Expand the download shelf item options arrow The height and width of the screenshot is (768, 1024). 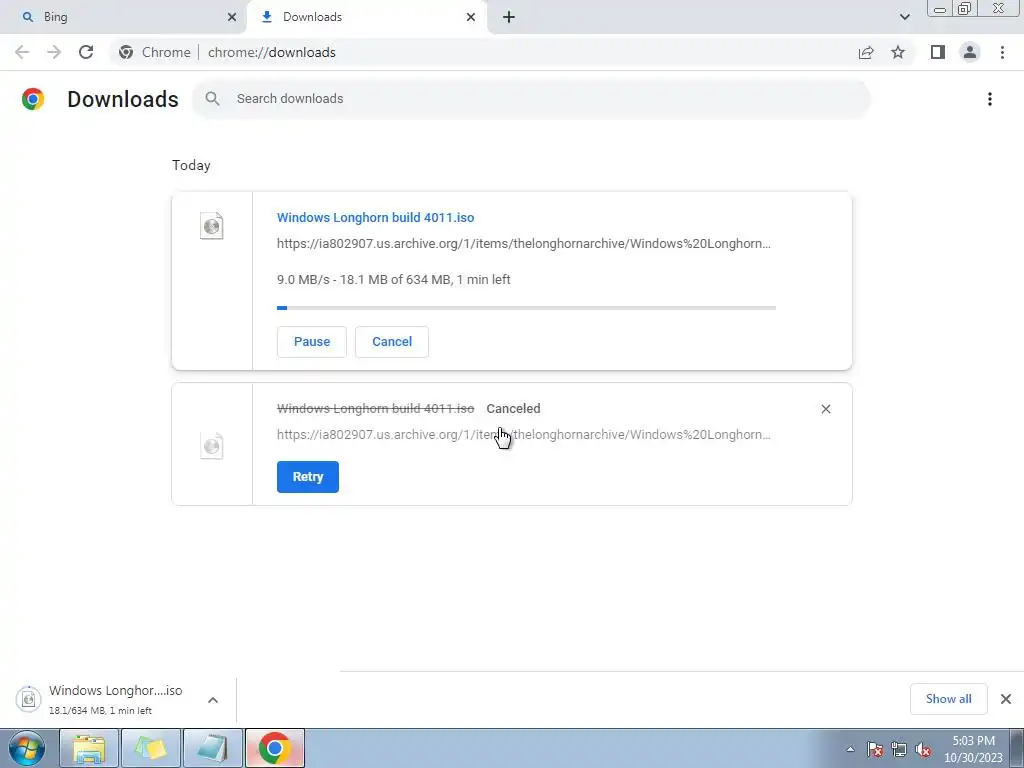[x=213, y=700]
